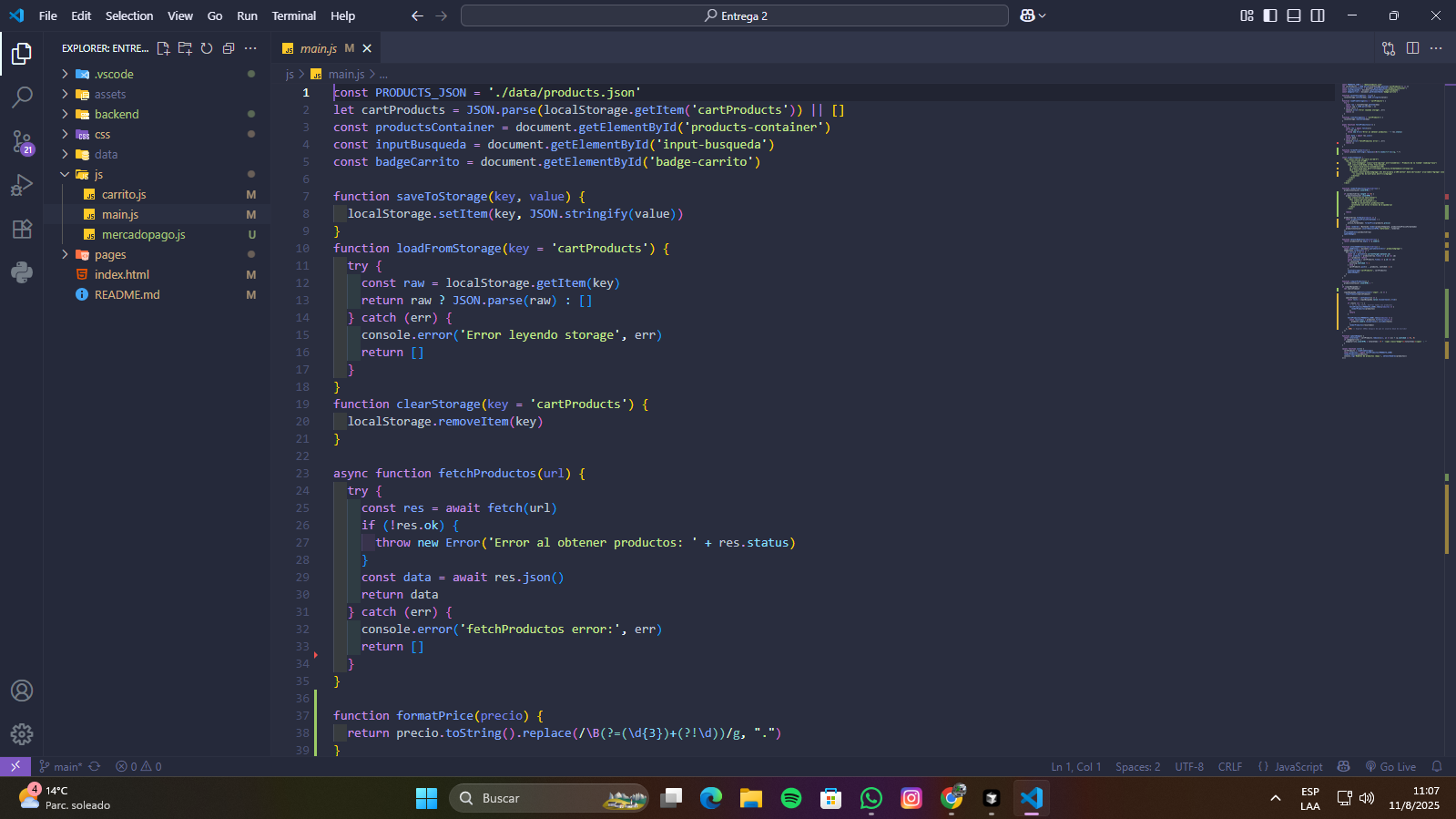The height and width of the screenshot is (819, 1456).
Task: Create a new folder in Explorer
Action: pos(185,48)
